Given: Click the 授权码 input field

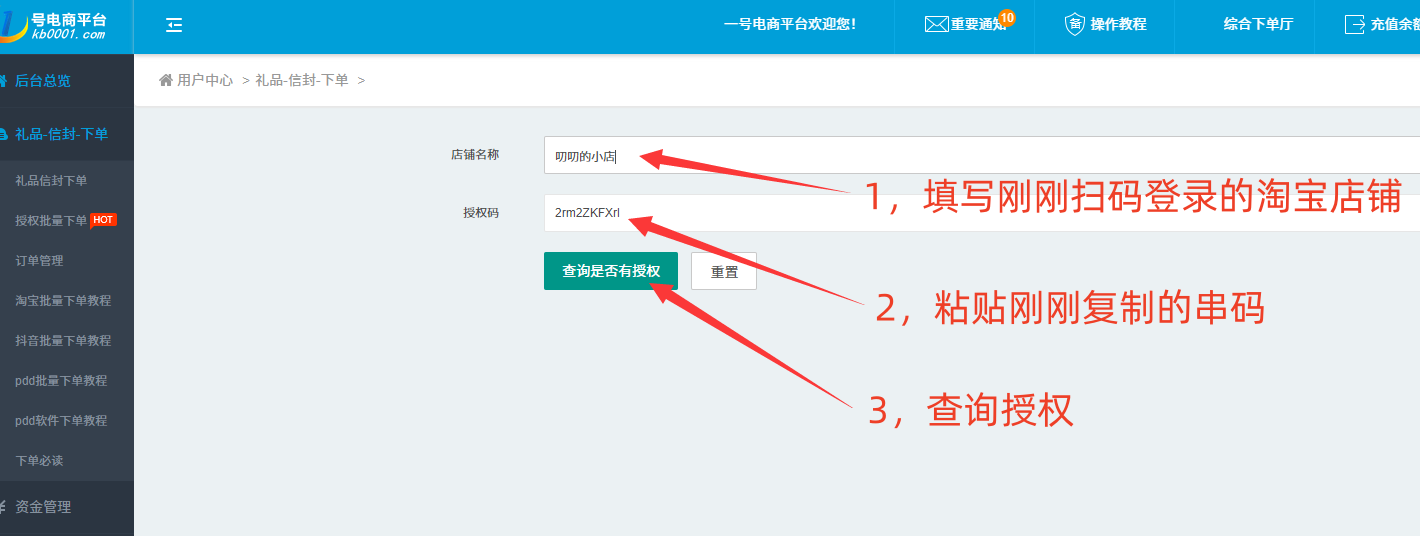Looking at the screenshot, I should coord(980,213).
